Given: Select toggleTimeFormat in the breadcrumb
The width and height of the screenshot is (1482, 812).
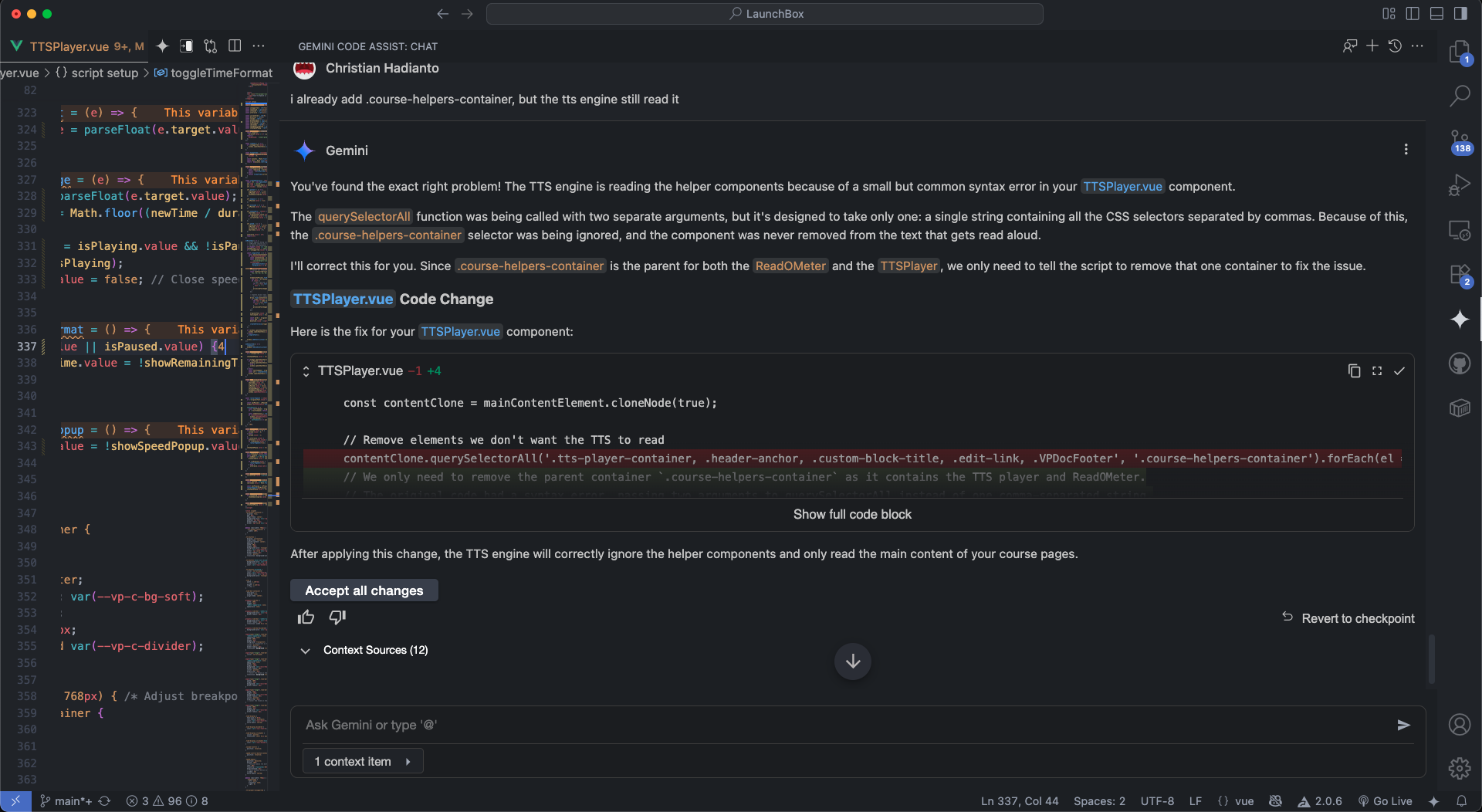Looking at the screenshot, I should (221, 73).
